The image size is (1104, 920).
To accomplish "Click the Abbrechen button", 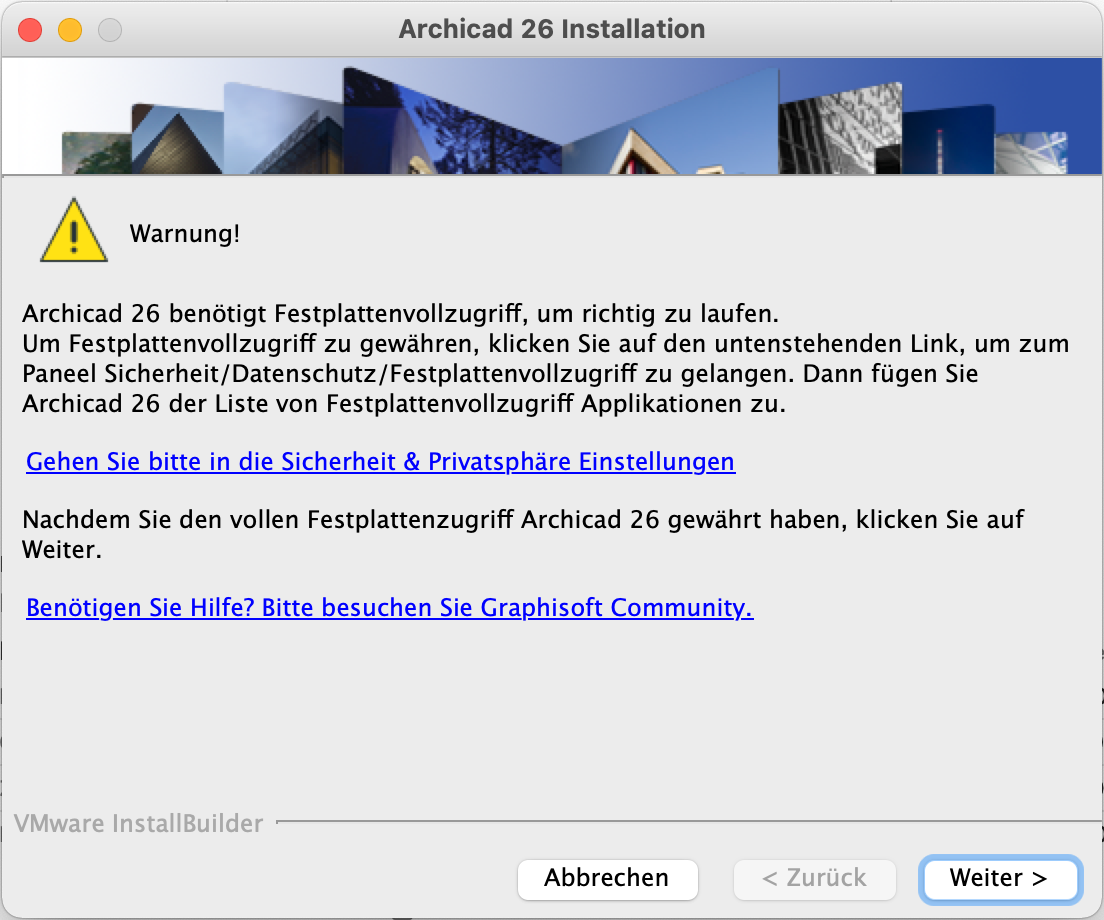I will 607,878.
